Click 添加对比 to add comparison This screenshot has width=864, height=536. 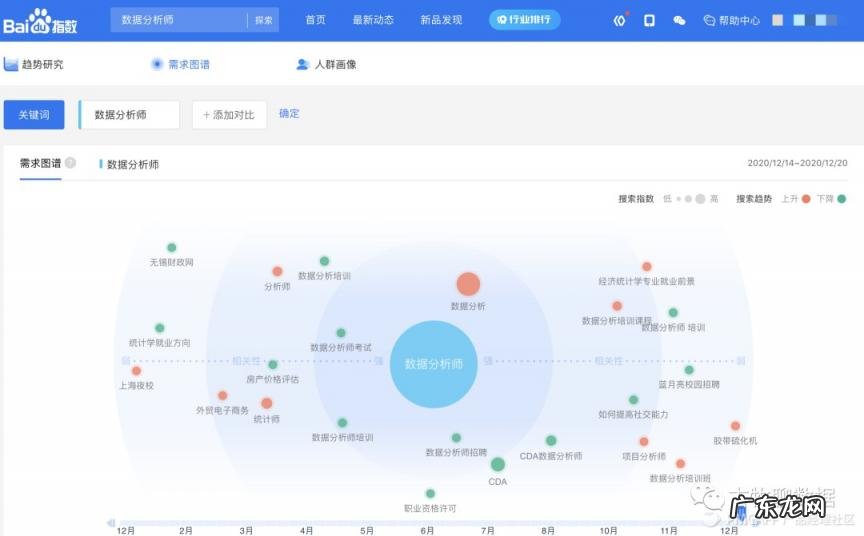tap(229, 115)
